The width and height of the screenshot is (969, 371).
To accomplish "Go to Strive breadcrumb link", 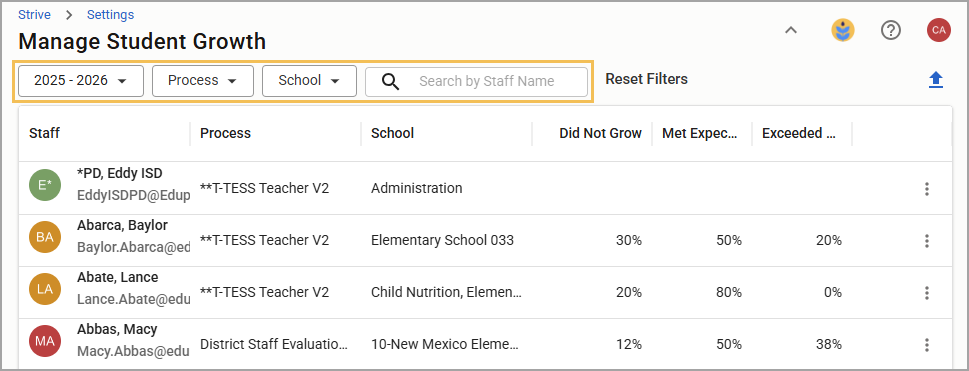I will [x=35, y=15].
